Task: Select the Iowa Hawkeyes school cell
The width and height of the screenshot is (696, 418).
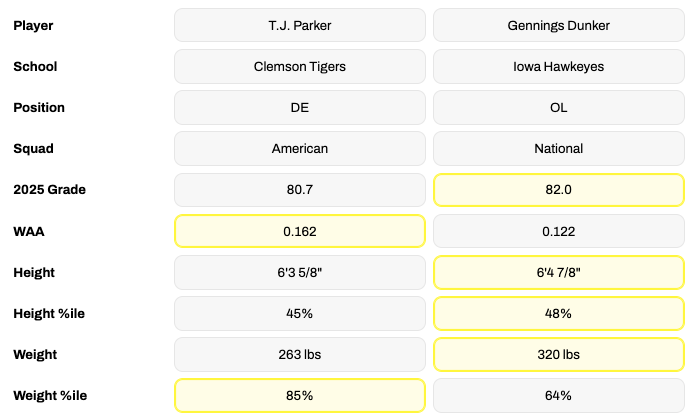Action: tap(558, 66)
